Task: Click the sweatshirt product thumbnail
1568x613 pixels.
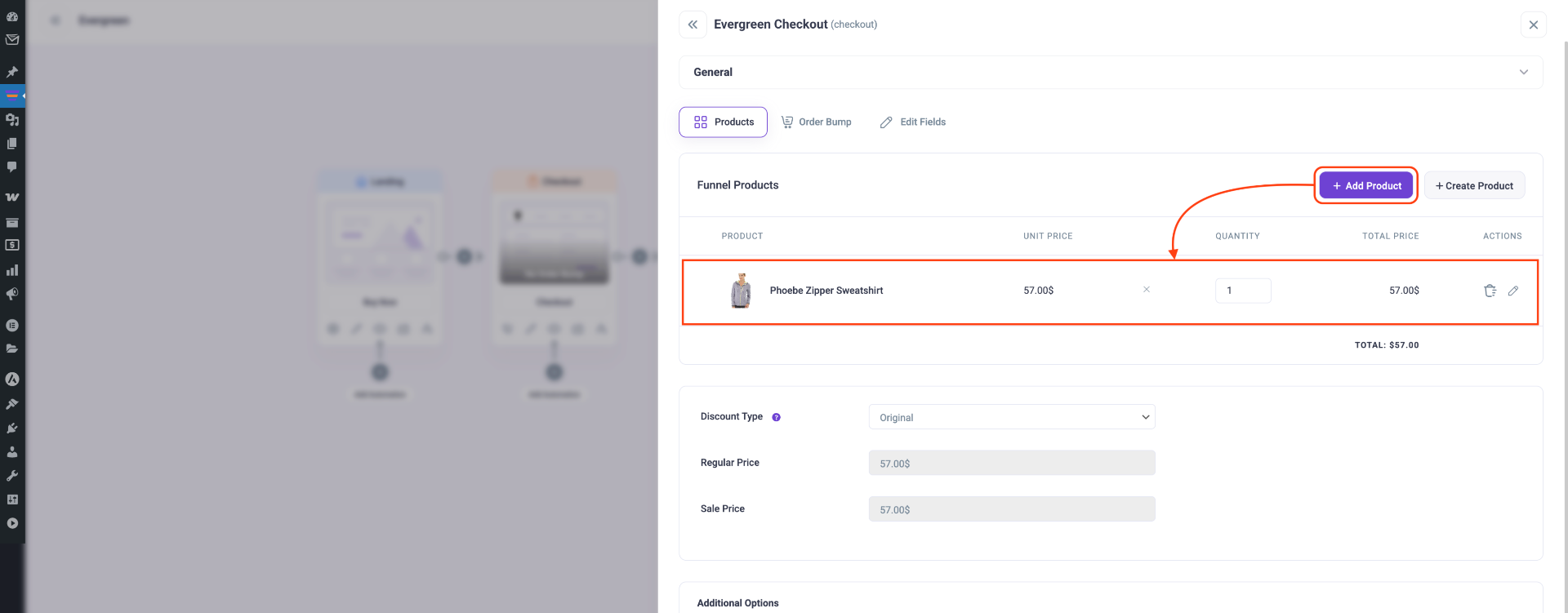Action: coord(741,291)
